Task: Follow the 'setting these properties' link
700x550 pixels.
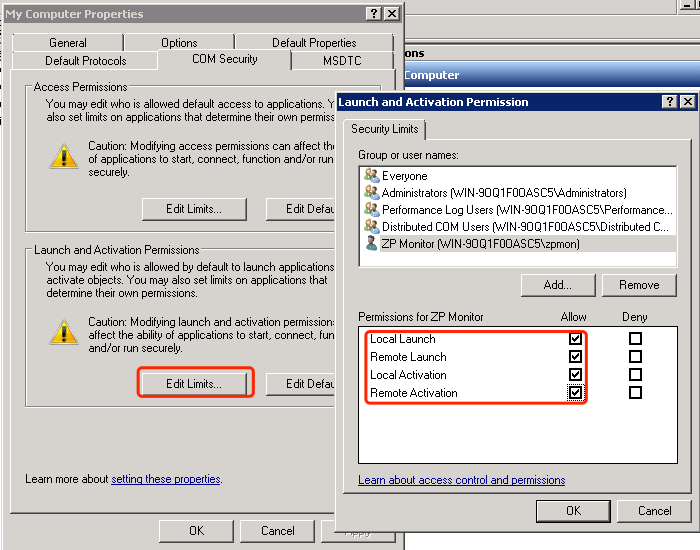Action: pyautogui.click(x=165, y=479)
